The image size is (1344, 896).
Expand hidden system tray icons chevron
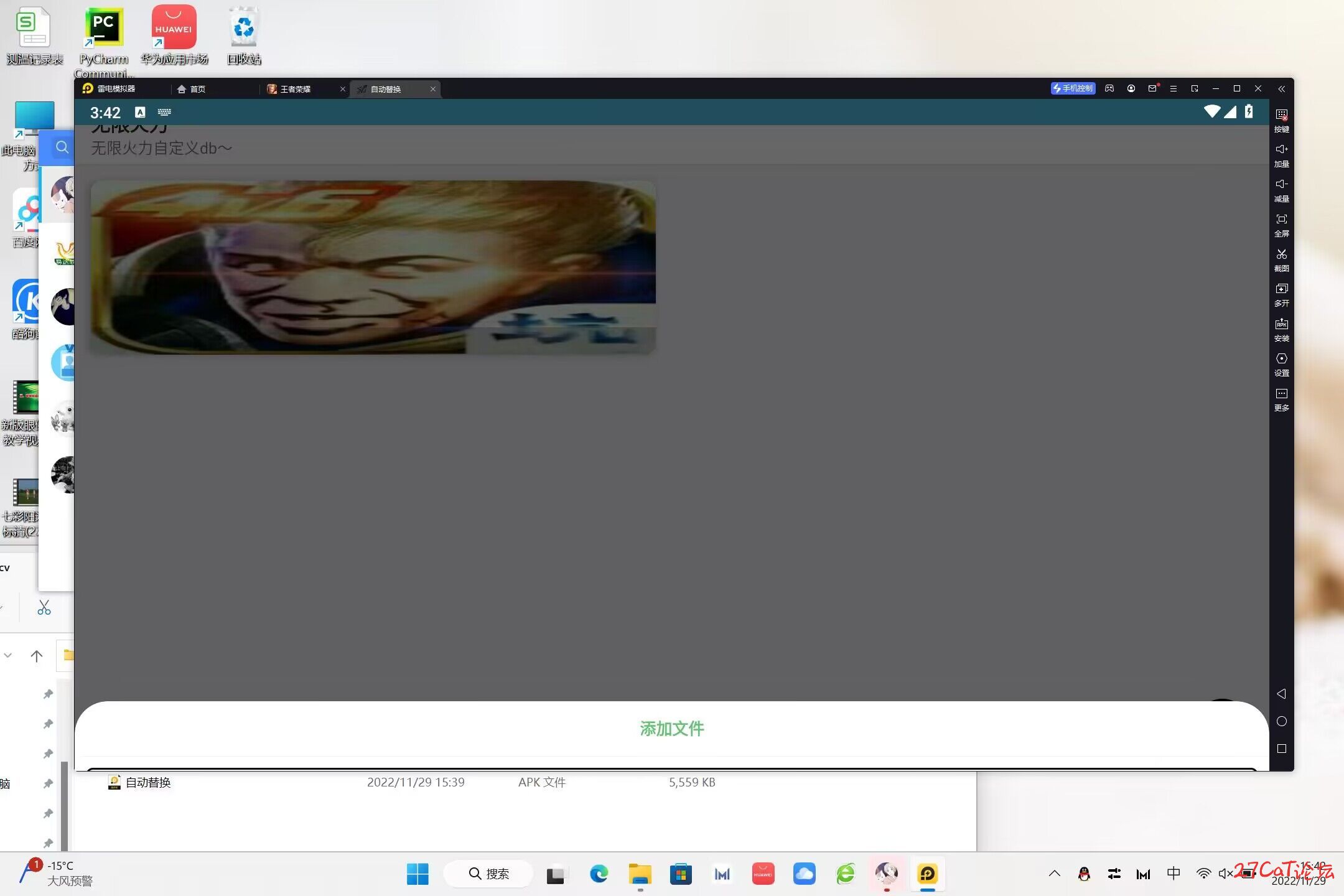1054,874
